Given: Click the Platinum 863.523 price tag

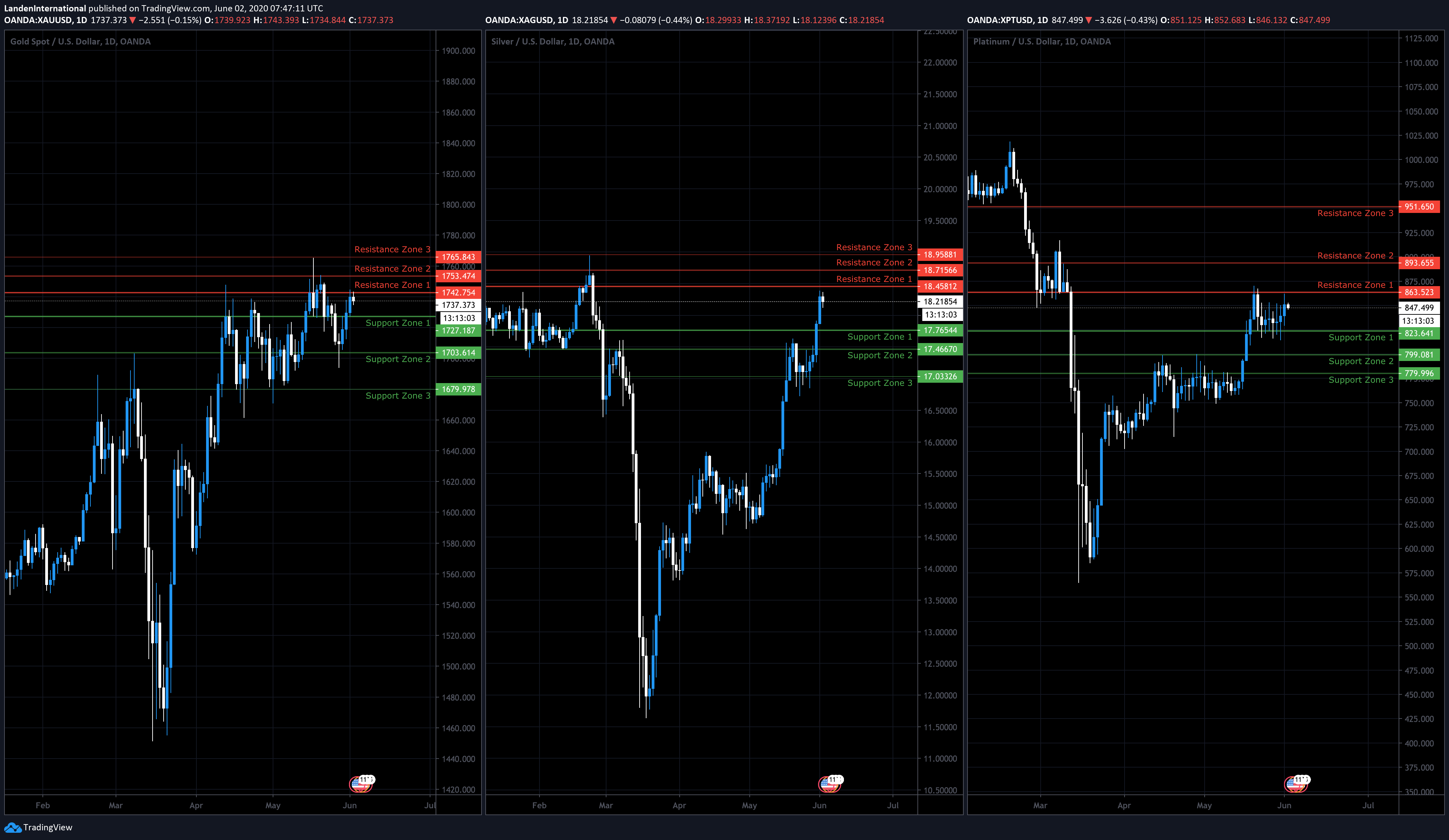Looking at the screenshot, I should pyautogui.click(x=1419, y=293).
